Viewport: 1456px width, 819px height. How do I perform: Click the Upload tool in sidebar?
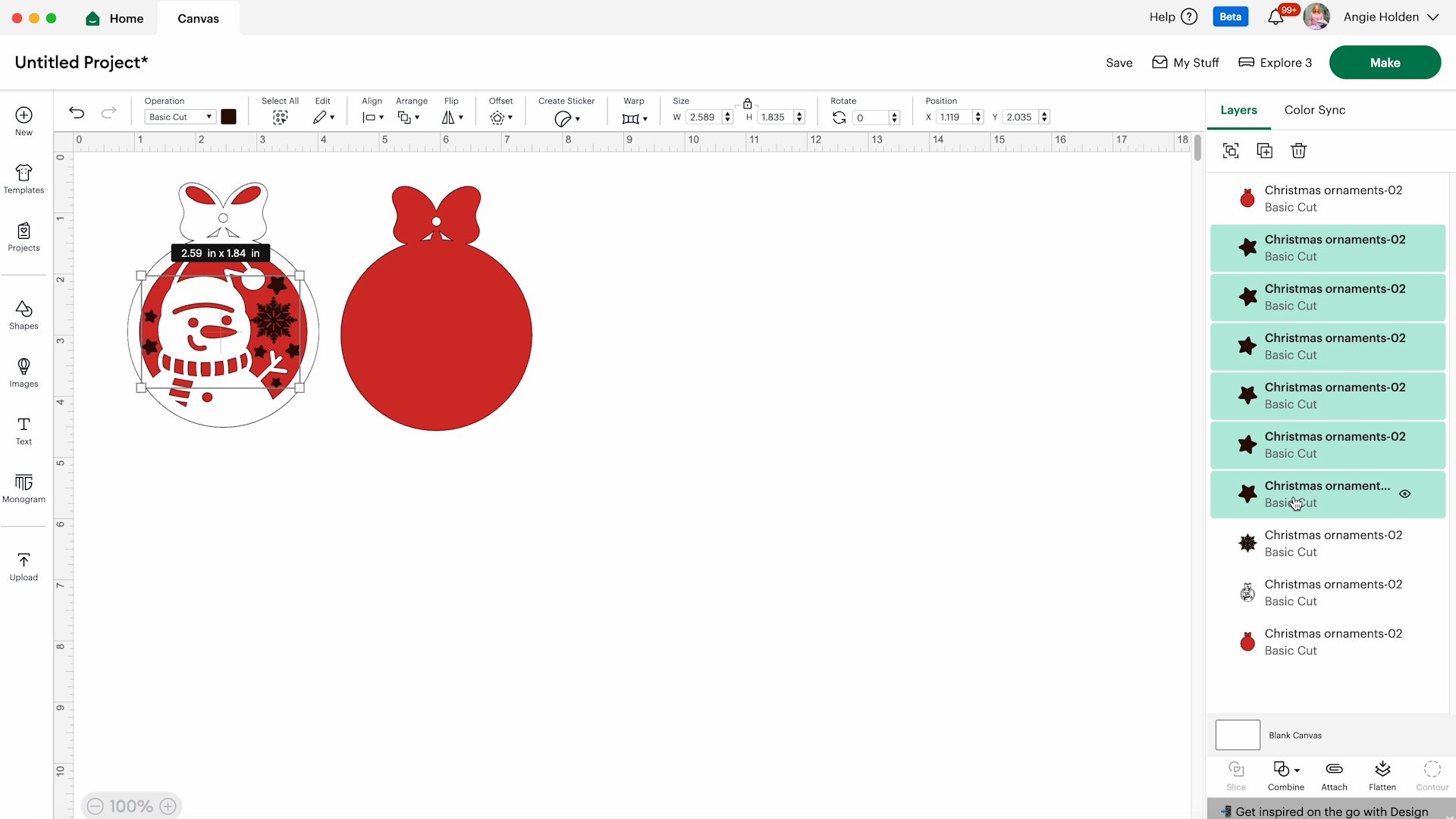point(23,566)
